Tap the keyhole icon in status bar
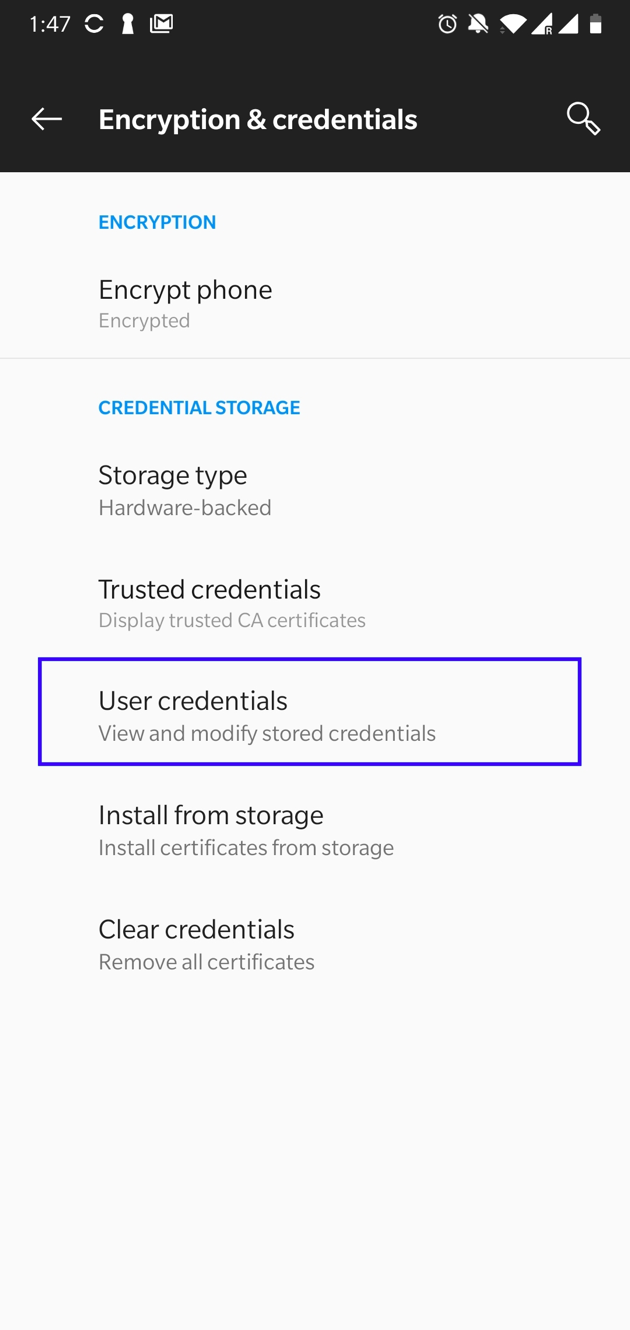The height and width of the screenshot is (1330, 630). pyautogui.click(x=127, y=24)
